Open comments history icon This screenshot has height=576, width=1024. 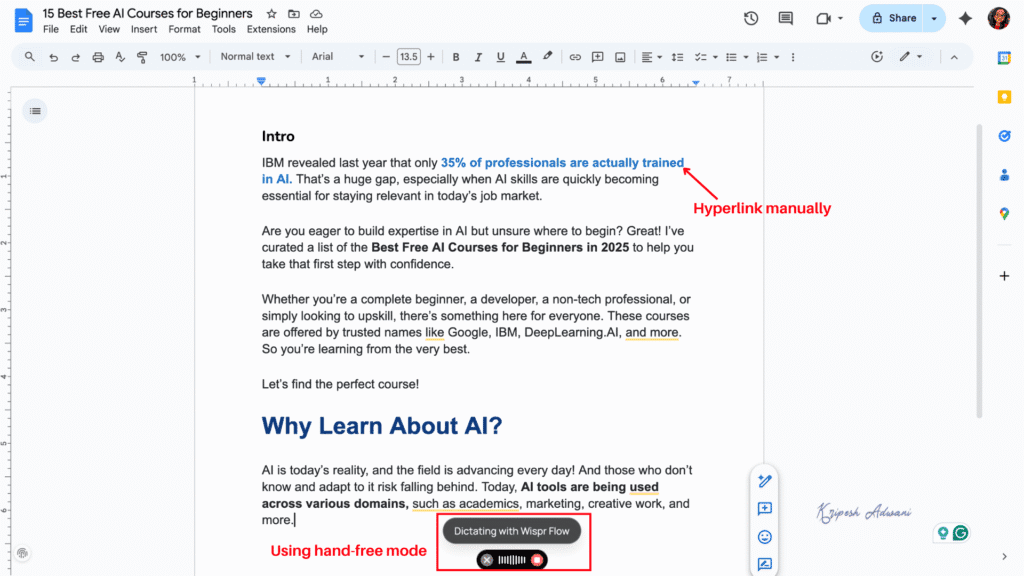(786, 18)
